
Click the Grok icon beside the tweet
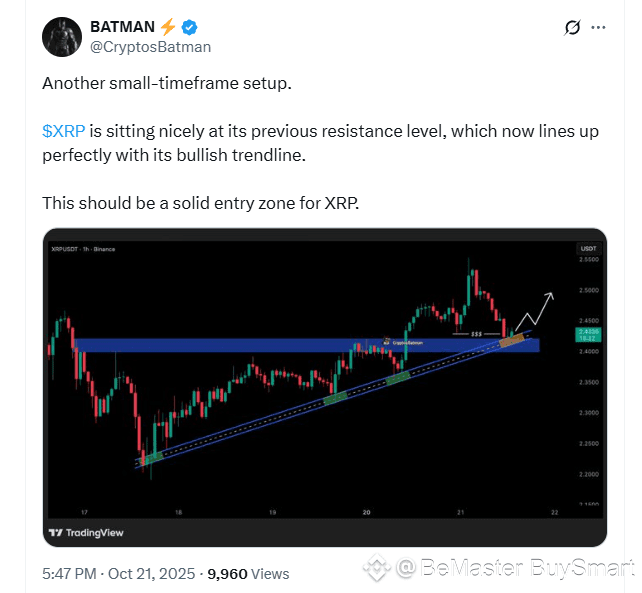coord(573,28)
